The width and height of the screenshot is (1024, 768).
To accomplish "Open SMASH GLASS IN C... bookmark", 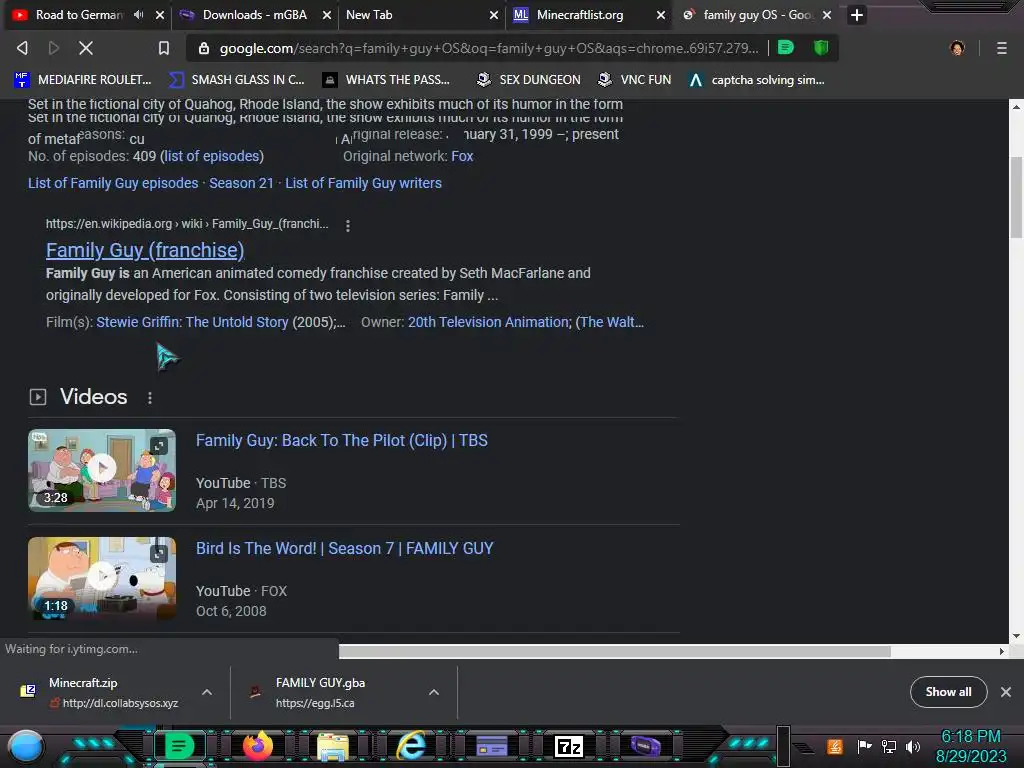I will pyautogui.click(x=236, y=80).
